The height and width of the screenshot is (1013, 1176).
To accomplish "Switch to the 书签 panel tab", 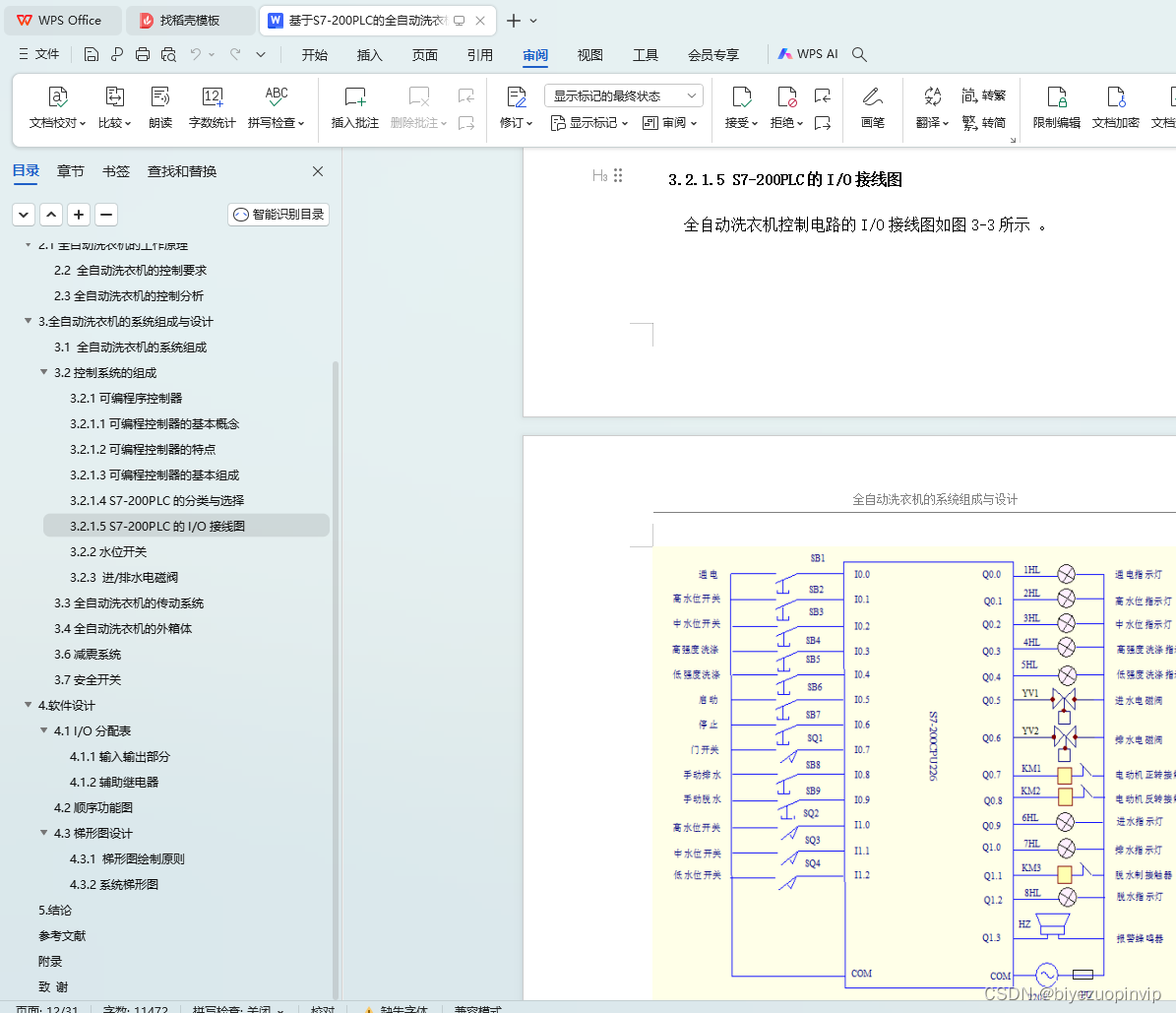I will (x=115, y=171).
